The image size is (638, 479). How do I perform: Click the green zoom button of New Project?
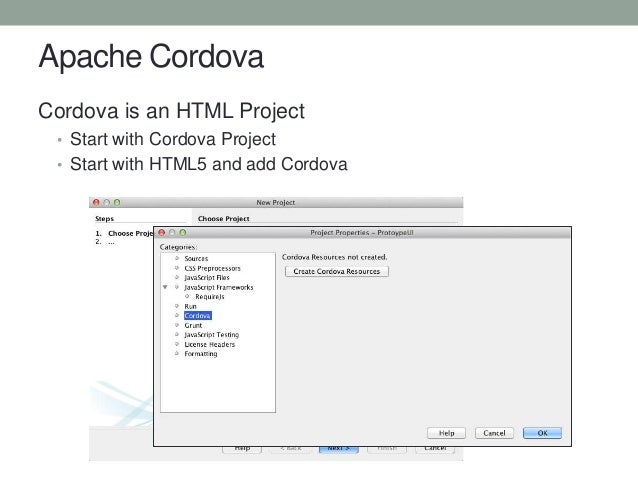[117, 202]
